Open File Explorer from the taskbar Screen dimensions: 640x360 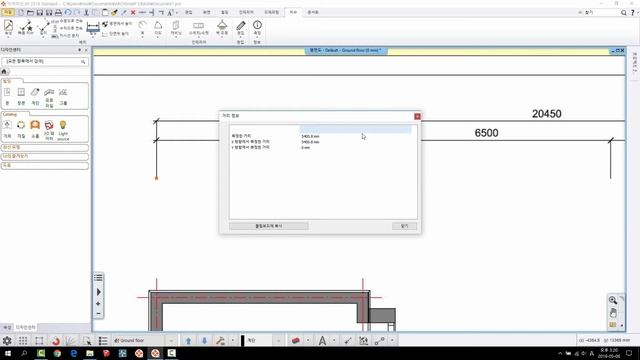[x=90, y=353]
